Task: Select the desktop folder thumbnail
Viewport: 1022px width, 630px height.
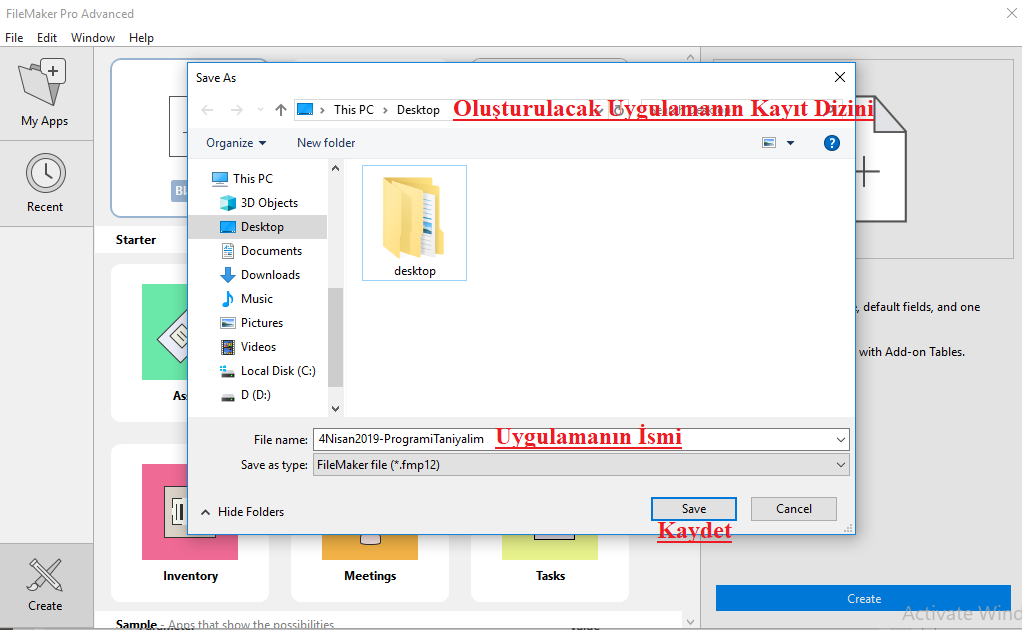Action: pos(415,223)
